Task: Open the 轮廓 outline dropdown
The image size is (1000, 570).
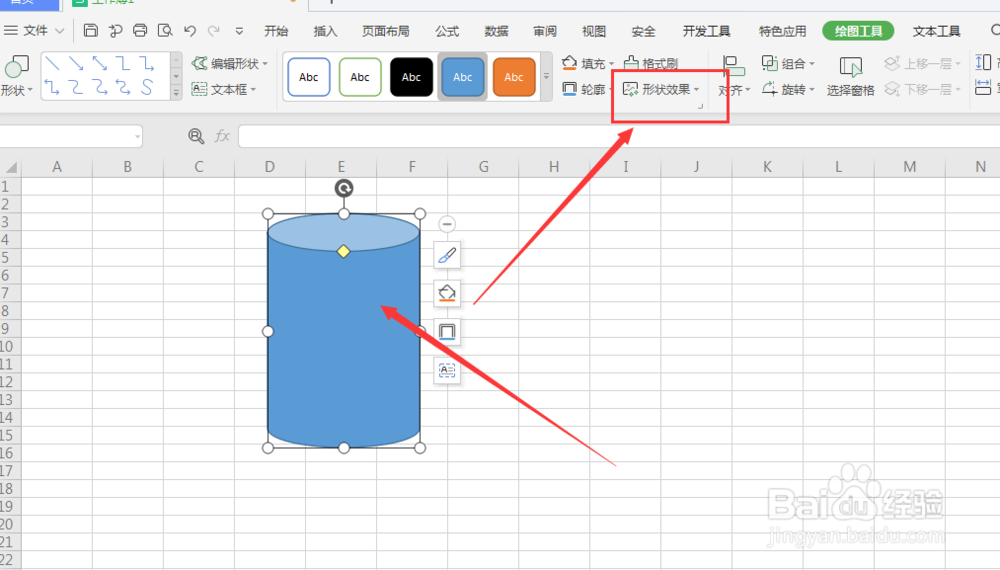Action: point(587,89)
